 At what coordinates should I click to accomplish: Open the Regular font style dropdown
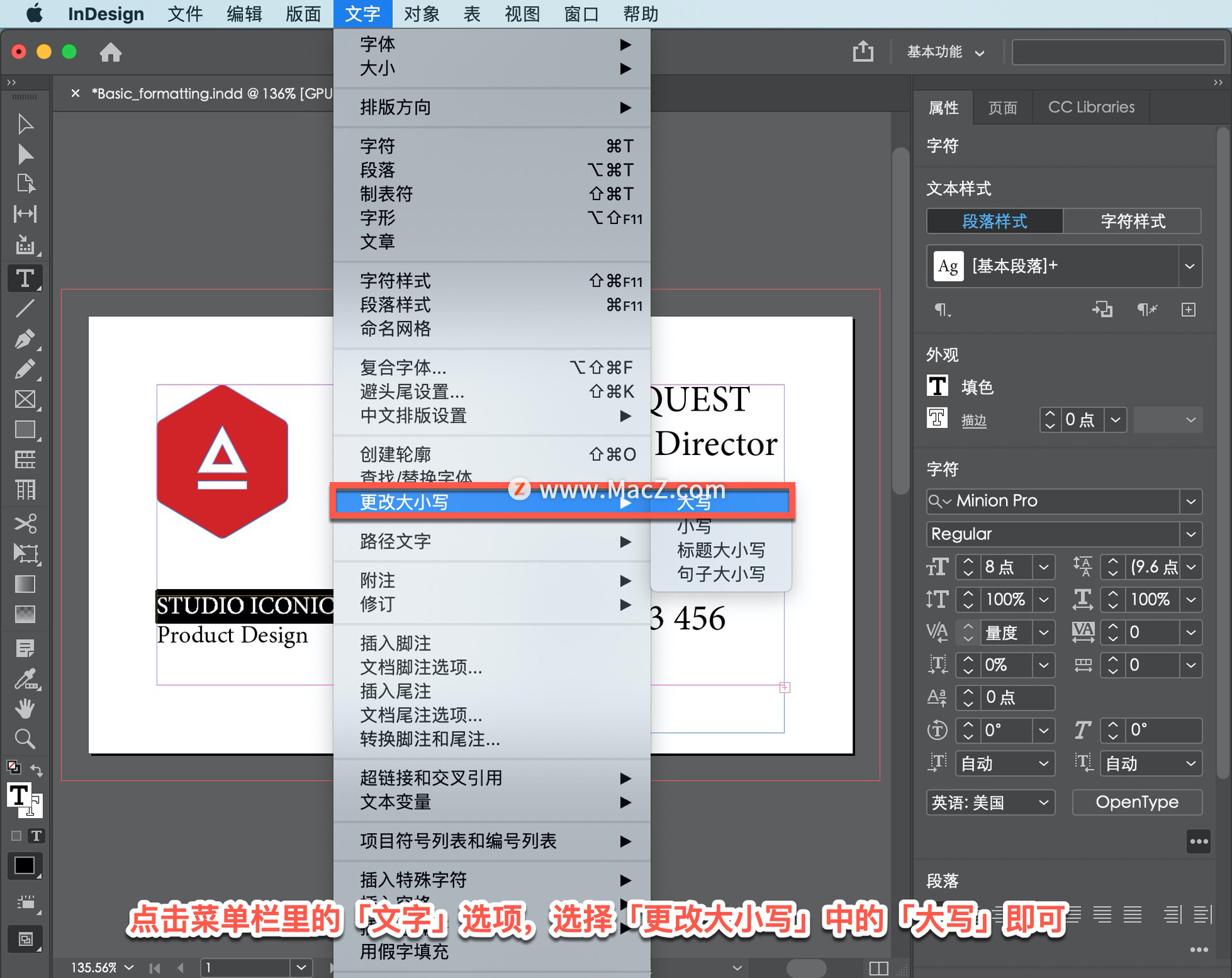pyautogui.click(x=1192, y=534)
